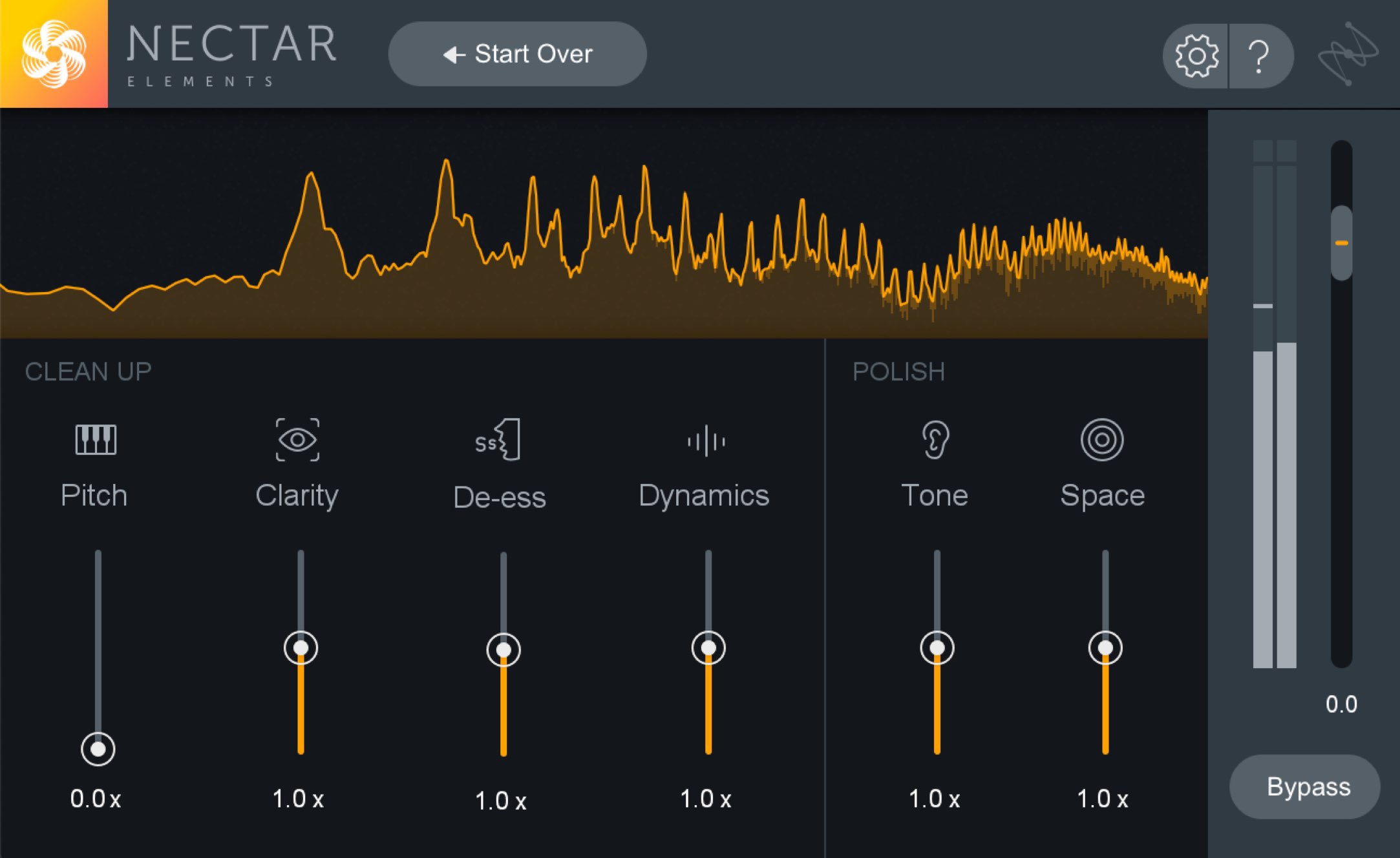Viewport: 1400px width, 858px height.
Task: Click the Pitch label
Action: coord(94,496)
